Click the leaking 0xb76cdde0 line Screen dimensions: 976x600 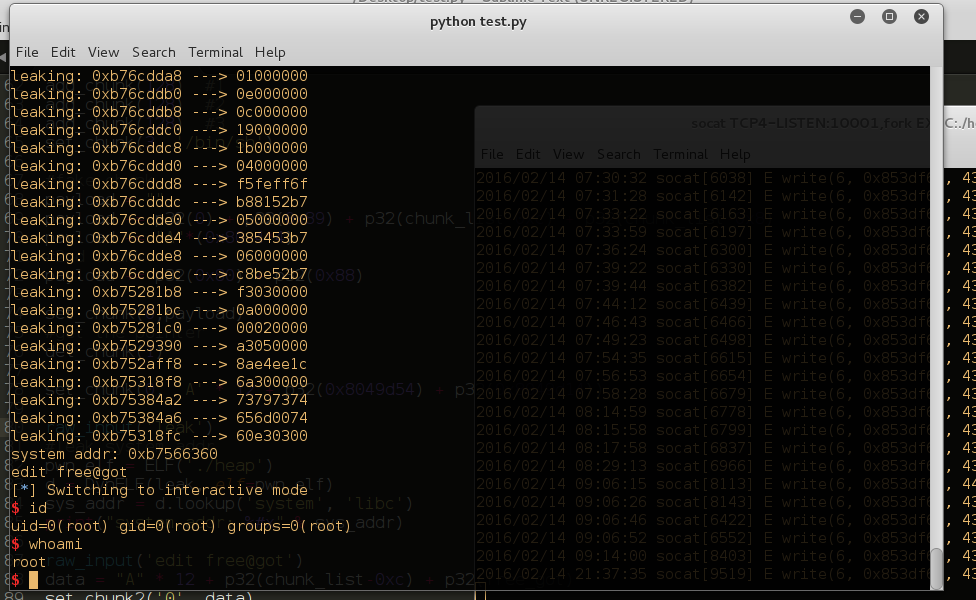(159, 220)
